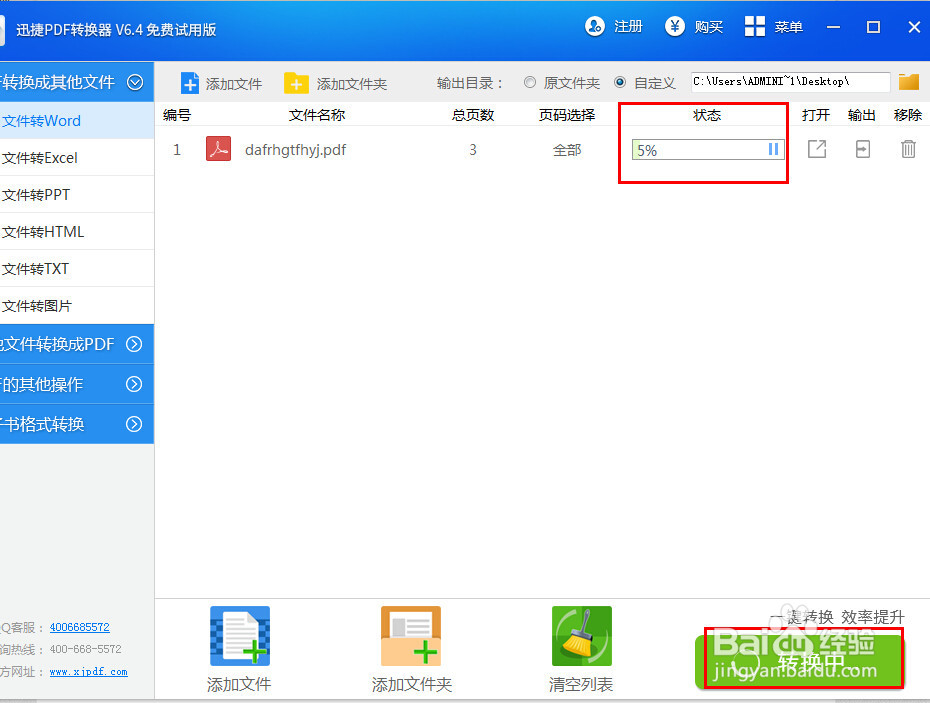Click the large 添加文件夹 bottom icon
The width and height of the screenshot is (930, 703).
click(410, 636)
